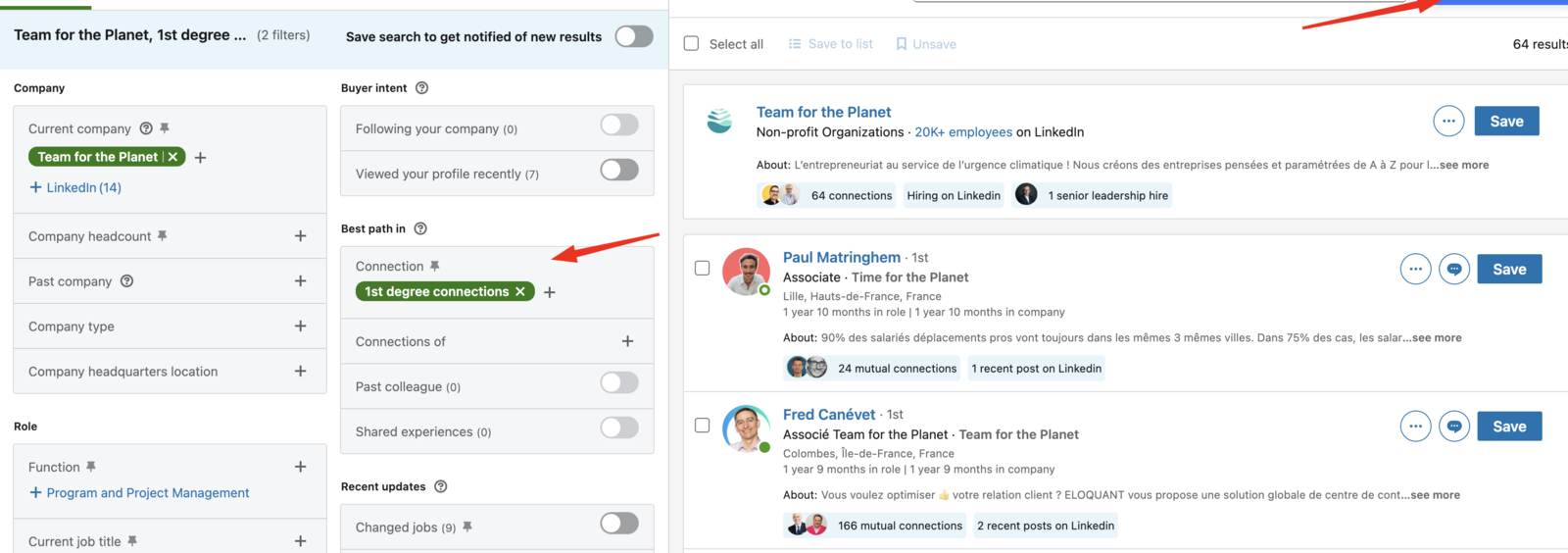Open the Buyer intent help icon
The height and width of the screenshot is (553, 1568).
click(x=421, y=88)
